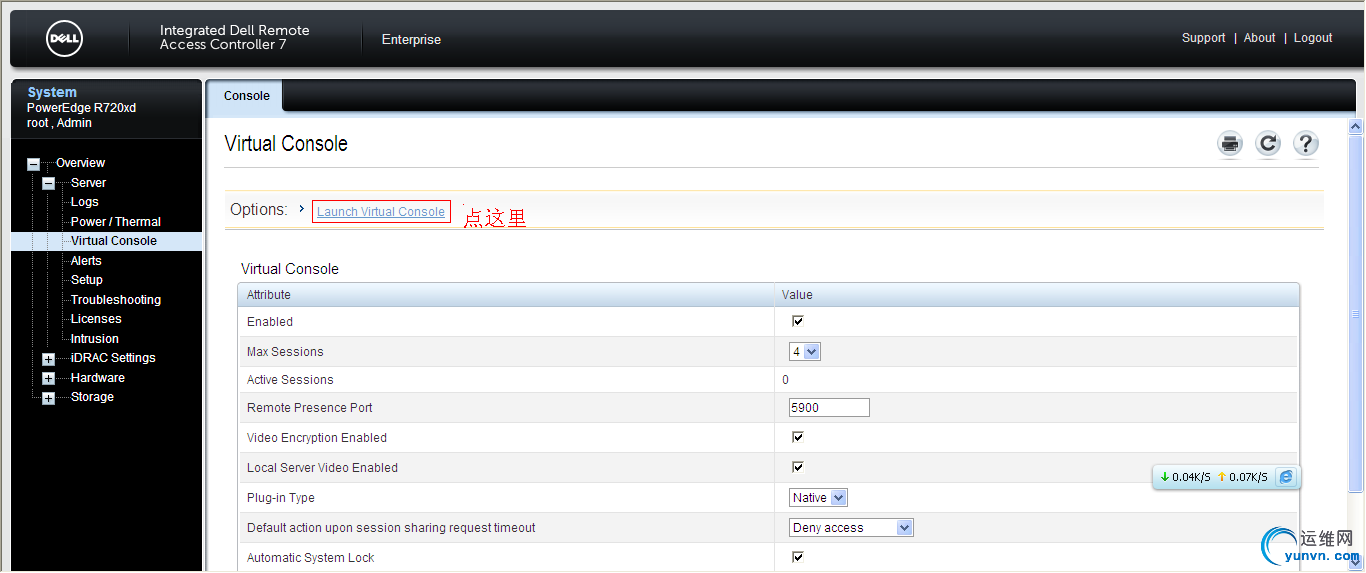1366x573 pixels.
Task: Click the iDRAC Settings tree label
Action: point(113,358)
